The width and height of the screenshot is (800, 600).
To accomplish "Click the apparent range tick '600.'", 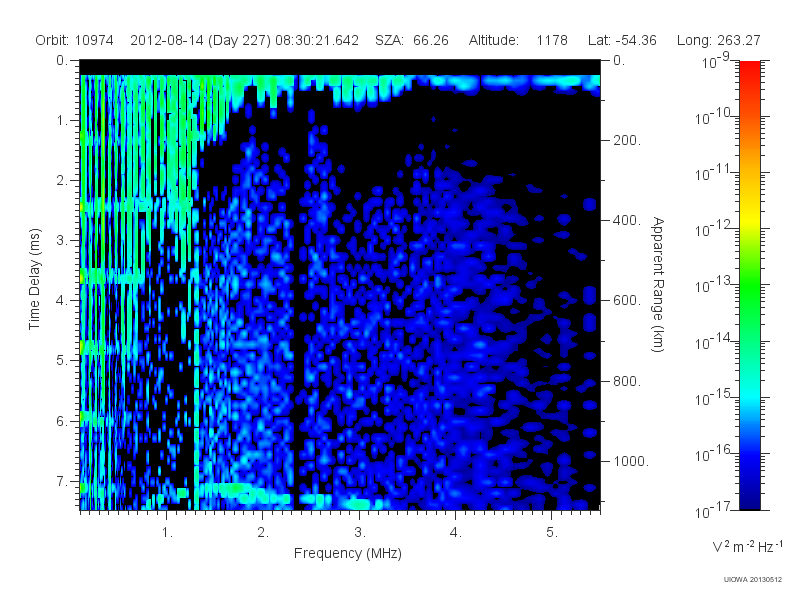I will [627, 301].
